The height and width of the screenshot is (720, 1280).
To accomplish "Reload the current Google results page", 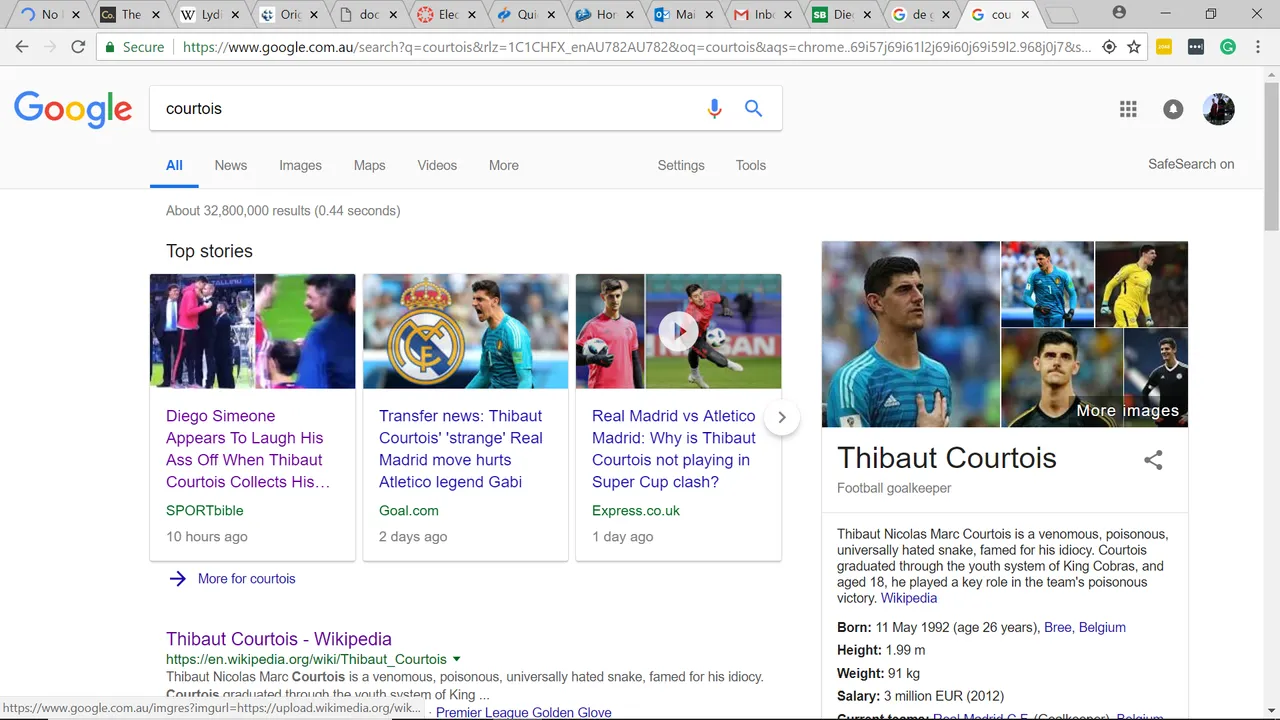I will (x=78, y=47).
